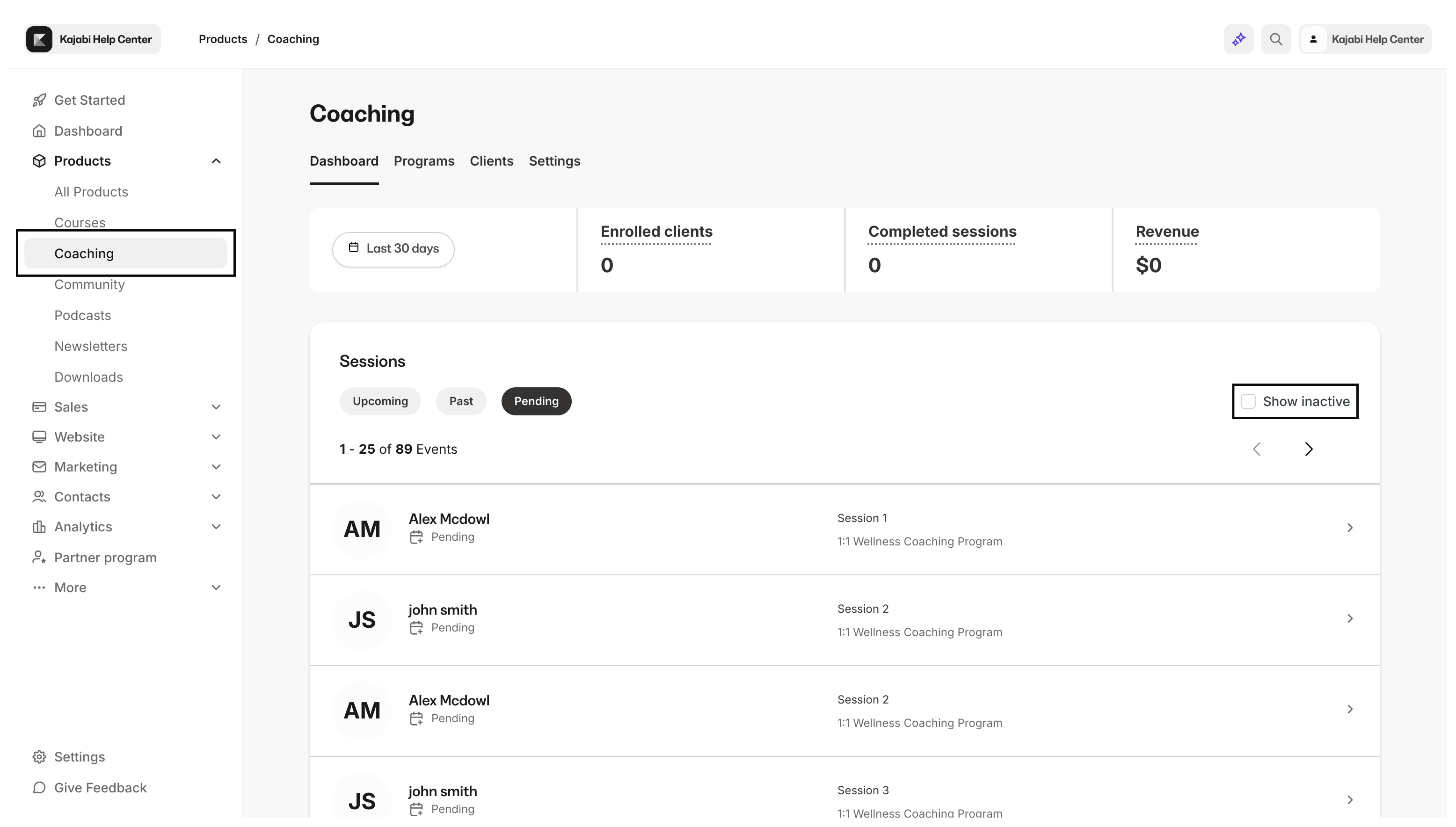Switch sessions filter to Past
Viewport: 1456px width, 827px height.
pyautogui.click(x=461, y=401)
